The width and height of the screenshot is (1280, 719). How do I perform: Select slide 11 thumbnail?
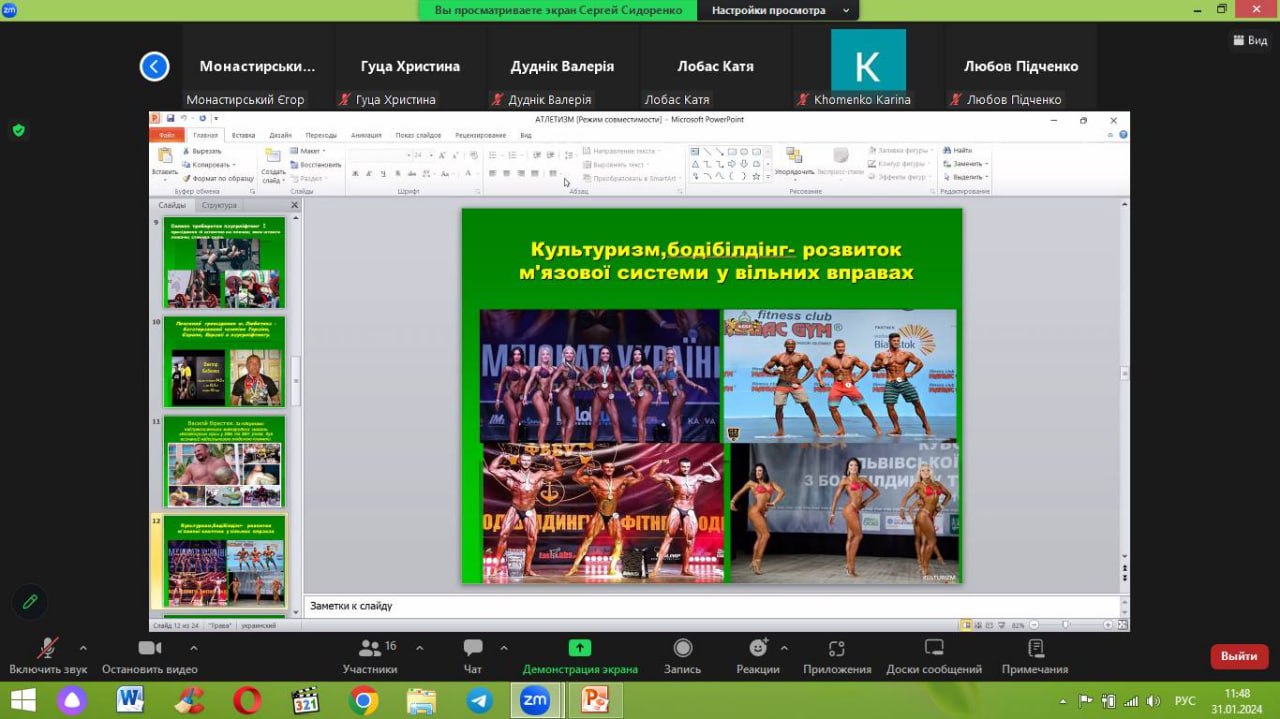[x=224, y=461]
